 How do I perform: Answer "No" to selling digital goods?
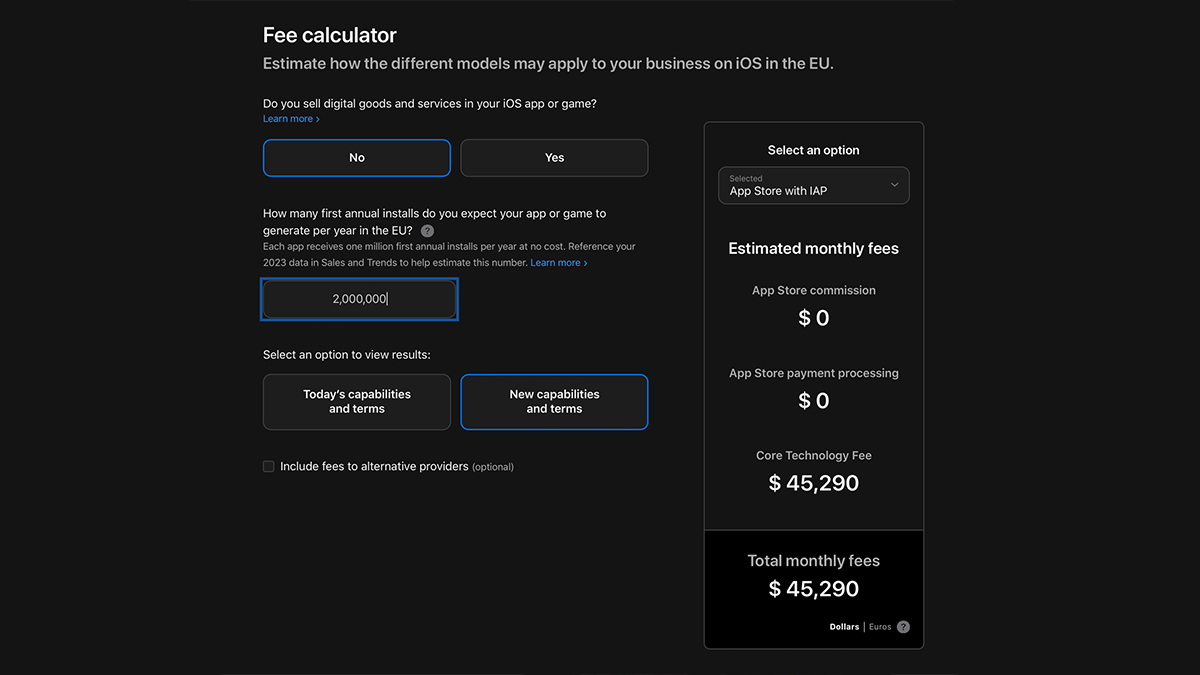click(357, 158)
